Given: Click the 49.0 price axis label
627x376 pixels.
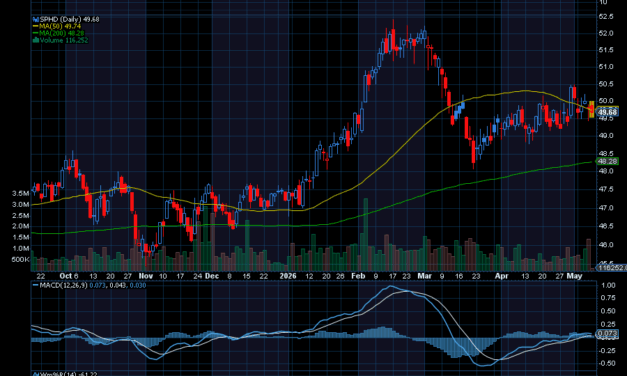Looking at the screenshot, I should 606,136.
